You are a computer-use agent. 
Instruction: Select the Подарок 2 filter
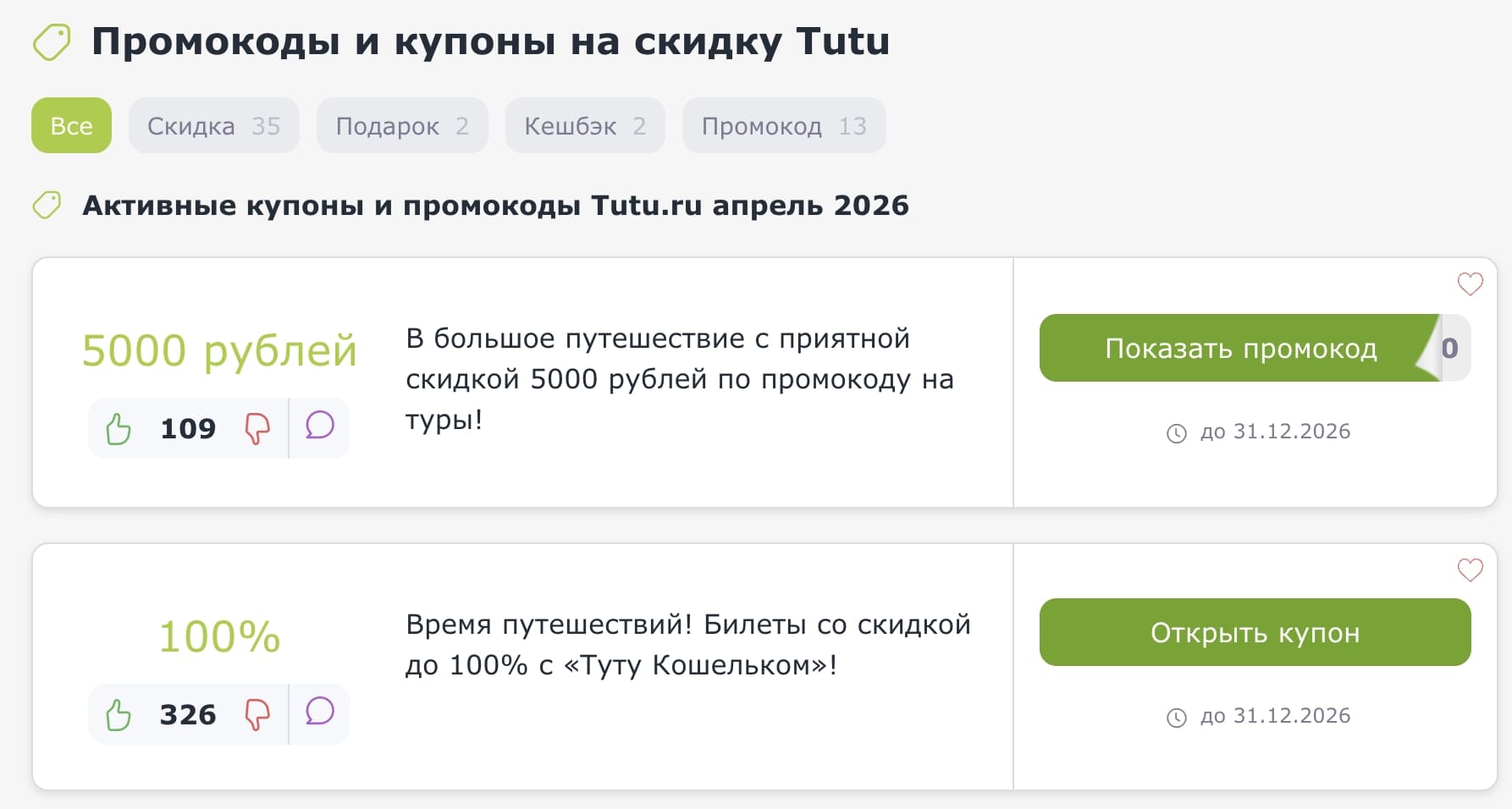coord(401,125)
